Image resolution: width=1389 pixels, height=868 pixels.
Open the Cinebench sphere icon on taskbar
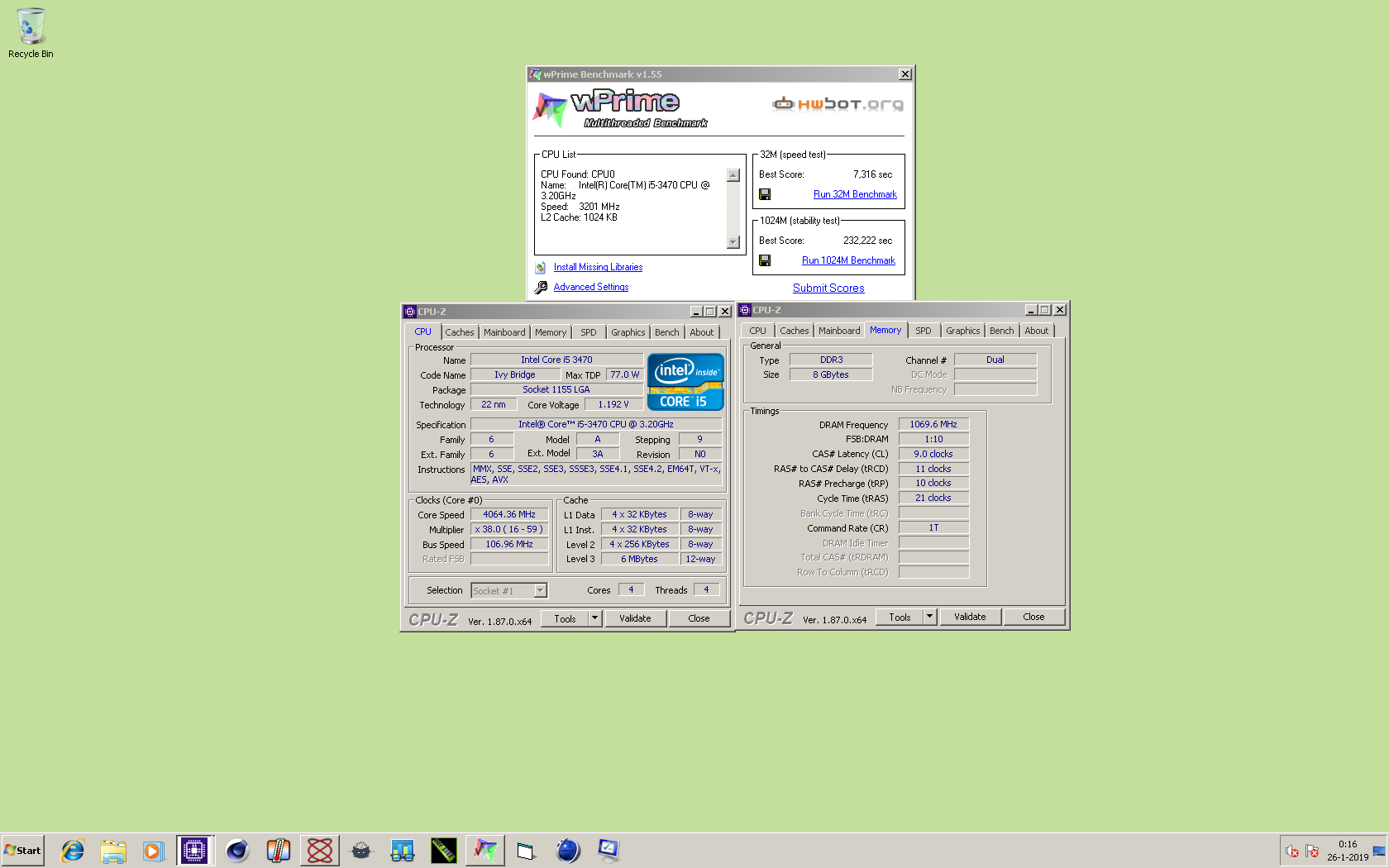pos(237,850)
